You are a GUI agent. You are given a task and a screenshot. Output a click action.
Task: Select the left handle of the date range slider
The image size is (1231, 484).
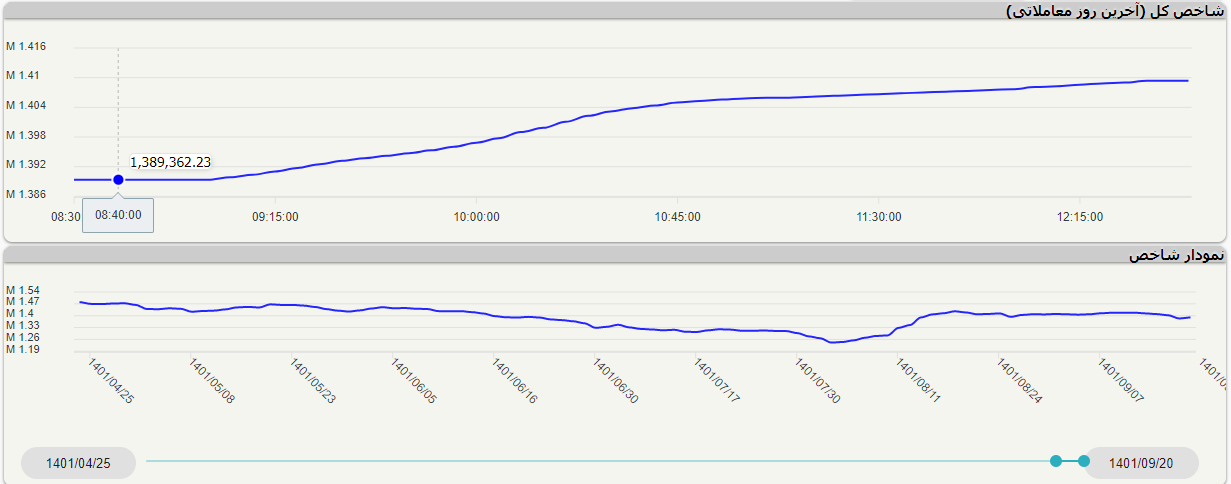(1056, 461)
